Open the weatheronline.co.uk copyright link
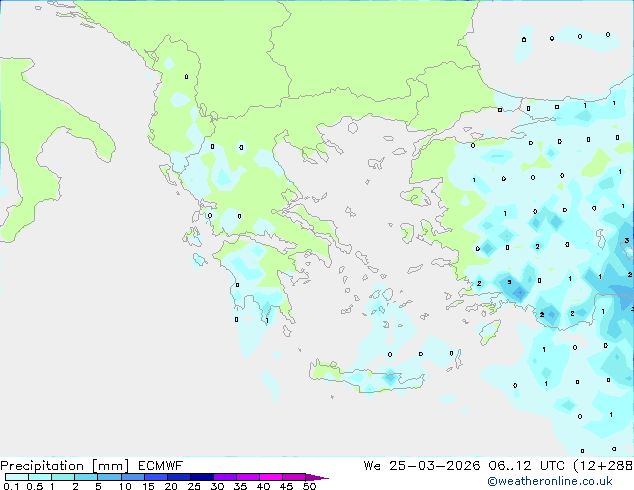Screen dimensions: 634x490 550,481
